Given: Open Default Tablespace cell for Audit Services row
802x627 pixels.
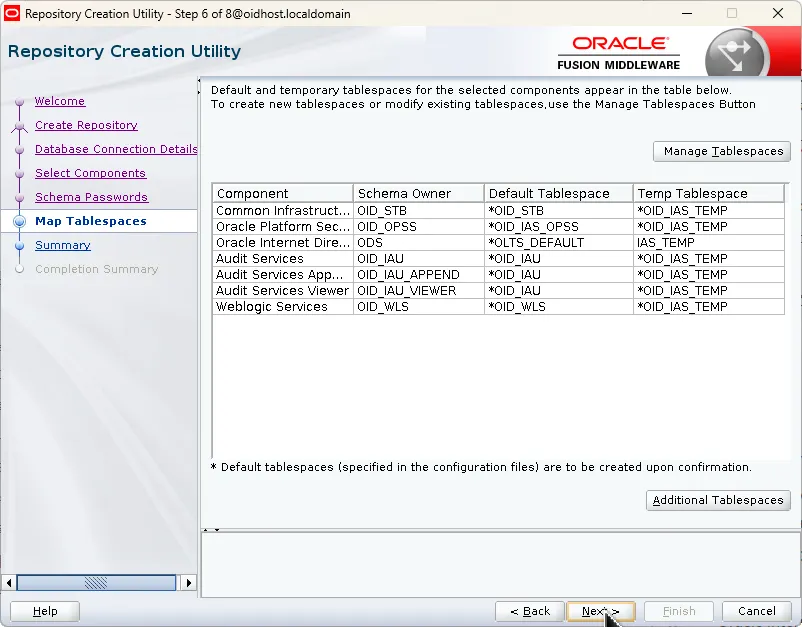Looking at the screenshot, I should pyautogui.click(x=558, y=259).
